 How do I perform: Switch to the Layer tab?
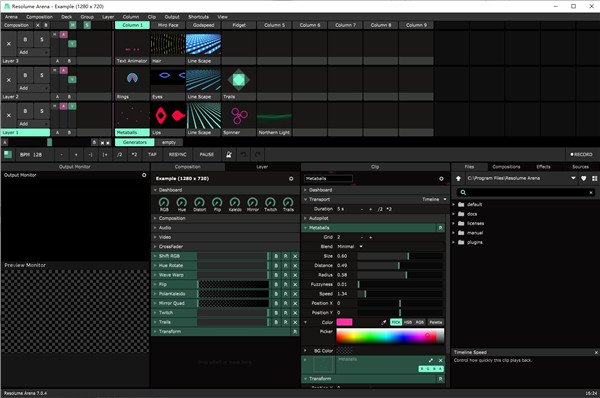[262, 167]
